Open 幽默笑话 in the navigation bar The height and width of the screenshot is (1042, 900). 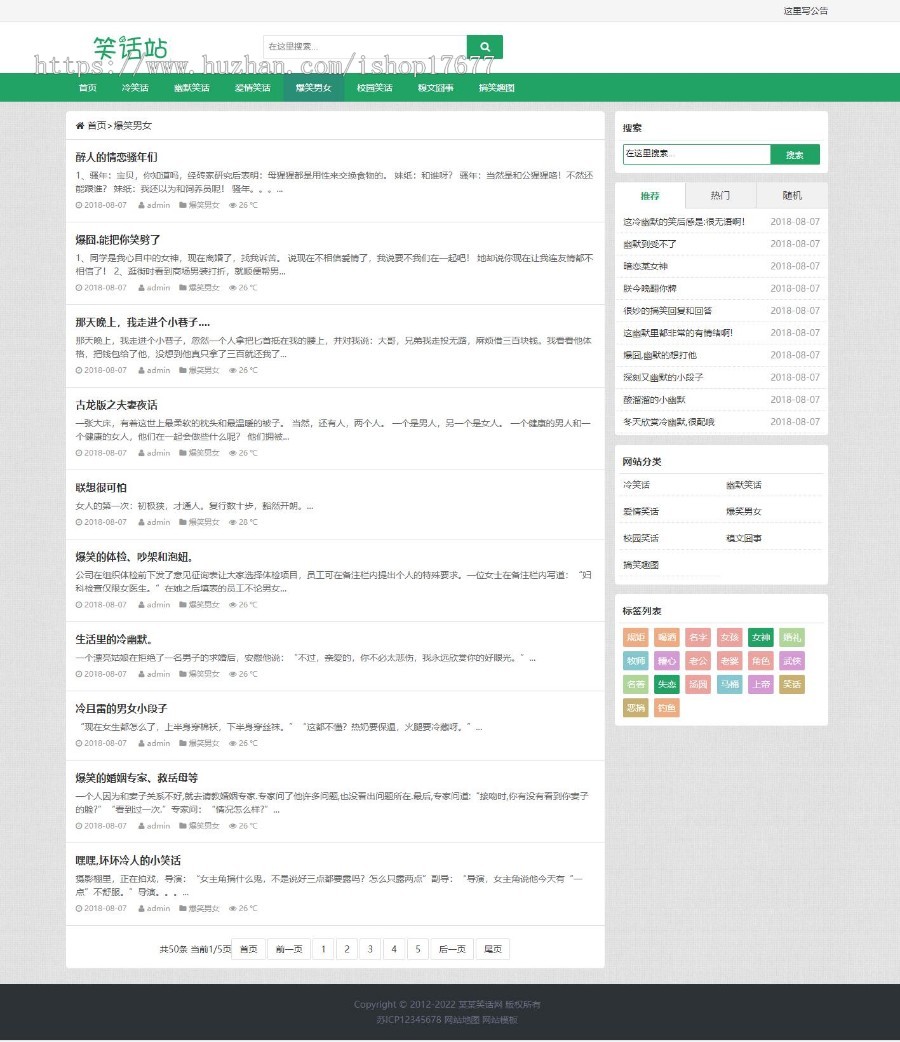[191, 88]
